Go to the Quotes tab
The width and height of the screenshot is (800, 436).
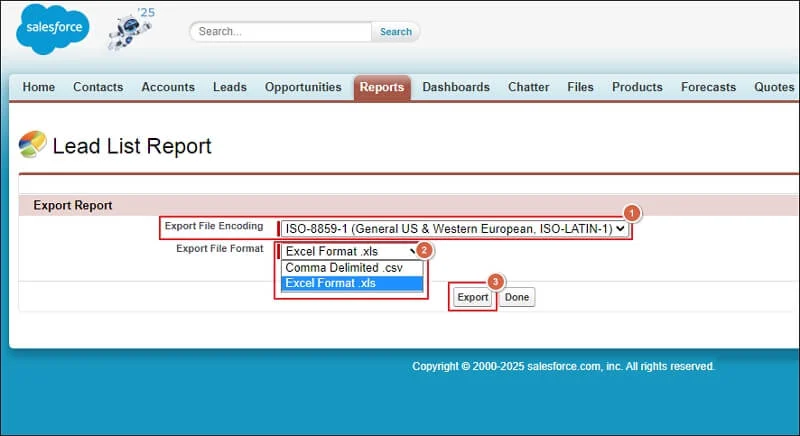pos(774,87)
